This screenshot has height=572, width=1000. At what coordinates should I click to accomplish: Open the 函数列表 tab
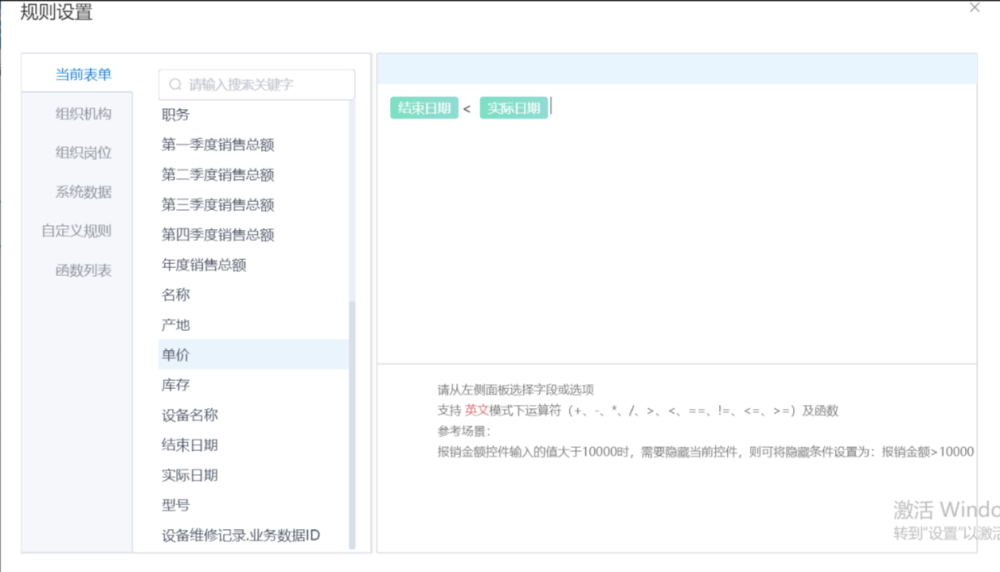tap(83, 270)
